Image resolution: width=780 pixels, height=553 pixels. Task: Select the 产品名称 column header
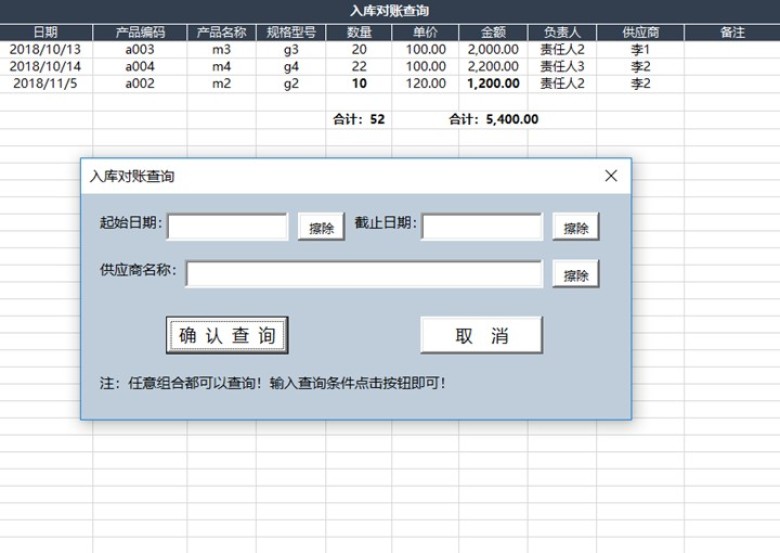pos(221,32)
